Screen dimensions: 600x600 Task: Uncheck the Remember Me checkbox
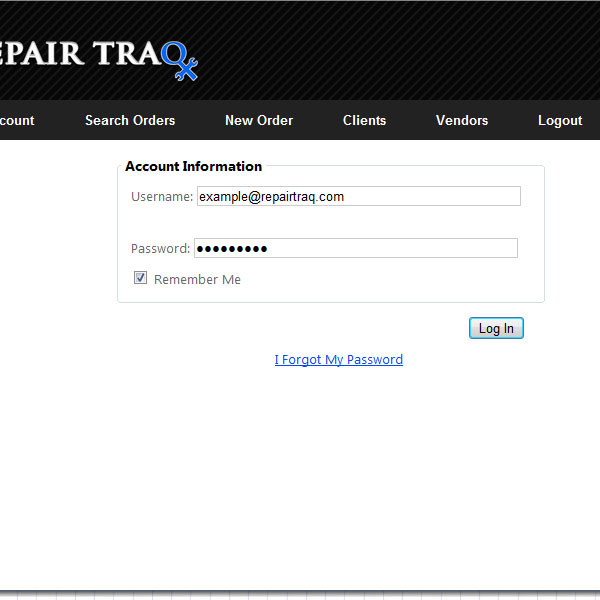point(141,279)
